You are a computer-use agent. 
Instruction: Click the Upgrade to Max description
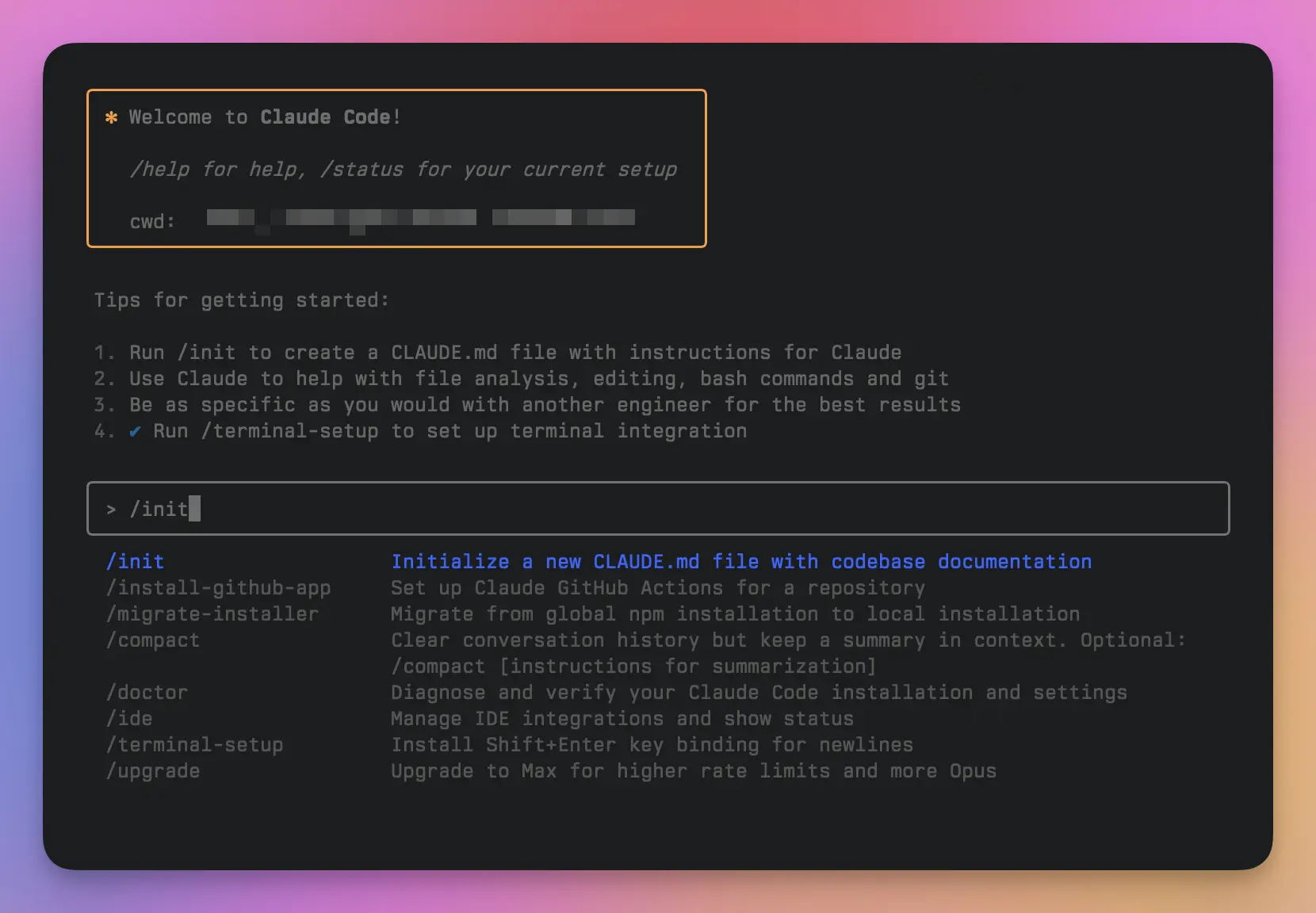point(693,770)
